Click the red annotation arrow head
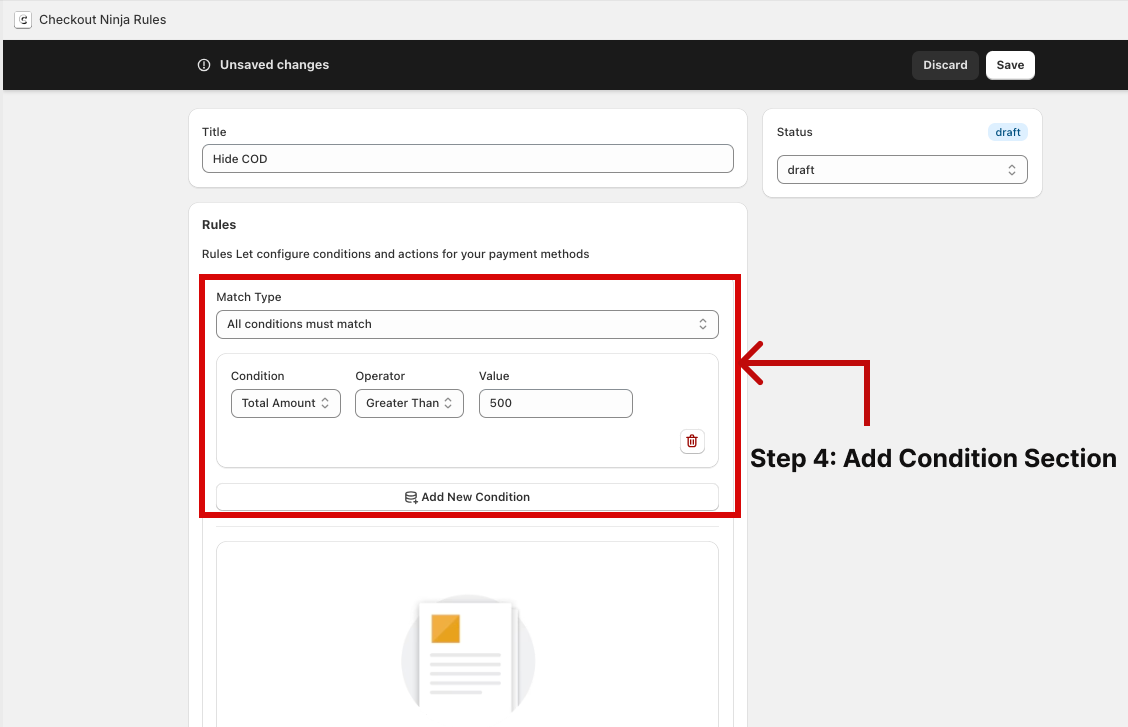Screen dimensions: 1128x727 750,363
